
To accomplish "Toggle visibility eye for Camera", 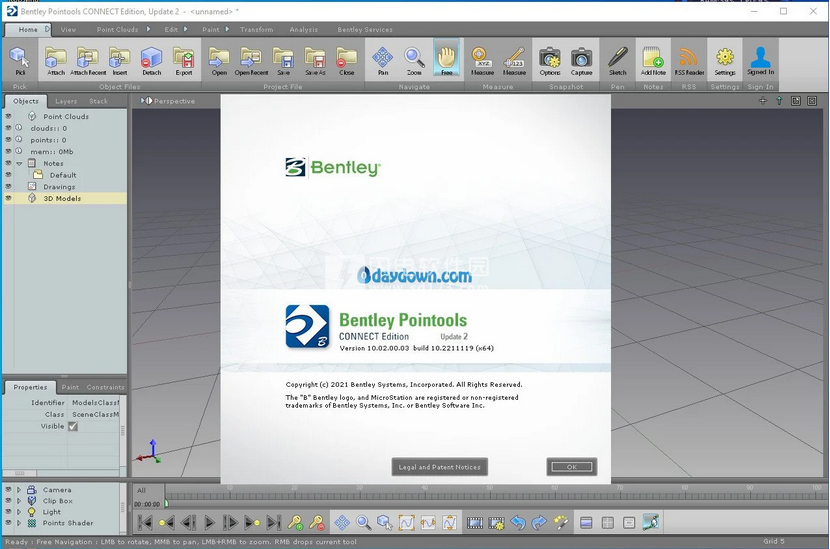I will 8,490.
